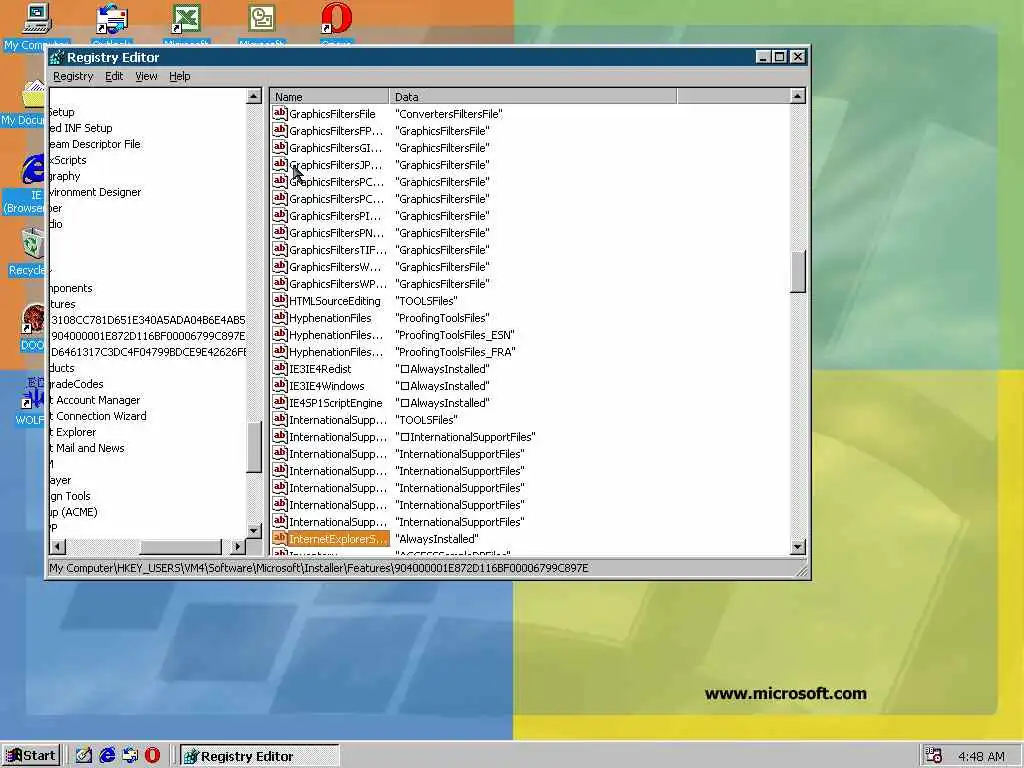
Task: Click the values pane scroll down arrow
Action: 797,547
